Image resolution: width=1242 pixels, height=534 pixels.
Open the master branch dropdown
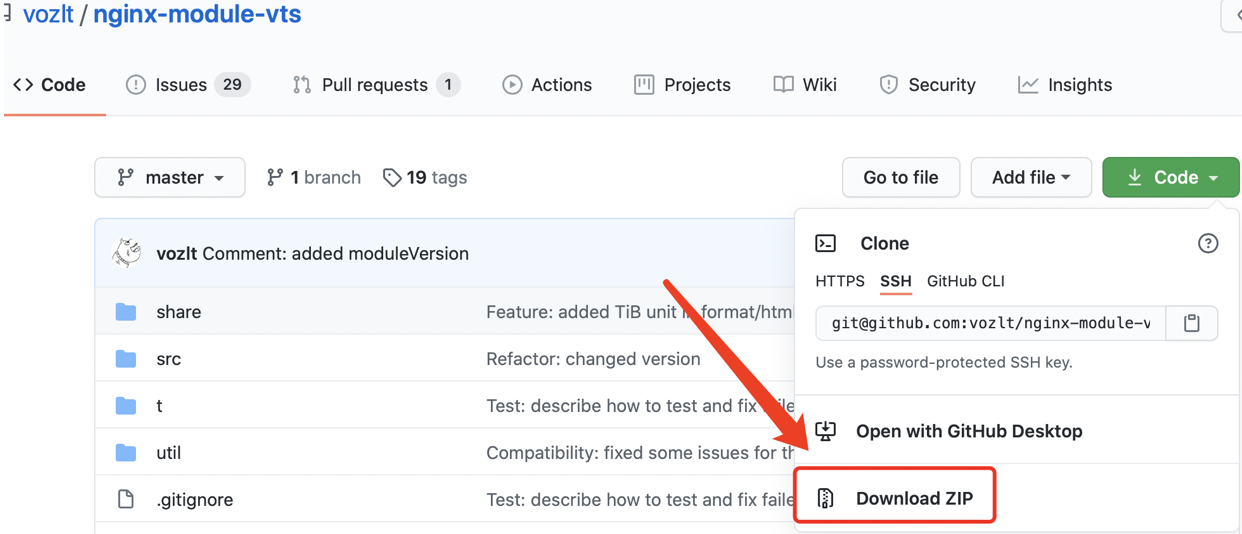tap(170, 178)
